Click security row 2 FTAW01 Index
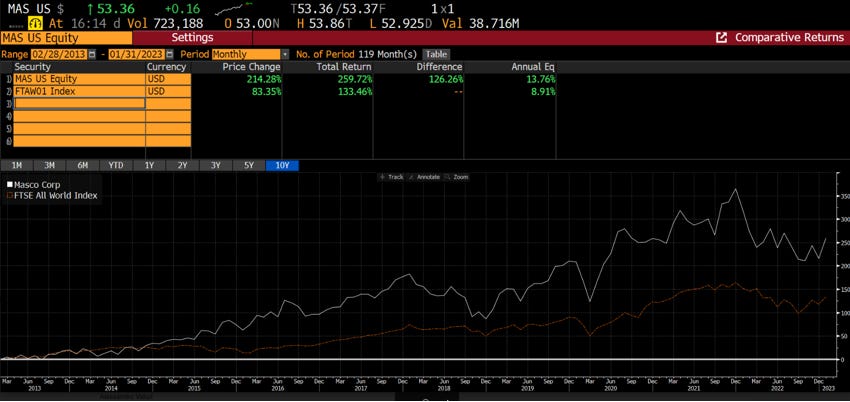 click(79, 92)
